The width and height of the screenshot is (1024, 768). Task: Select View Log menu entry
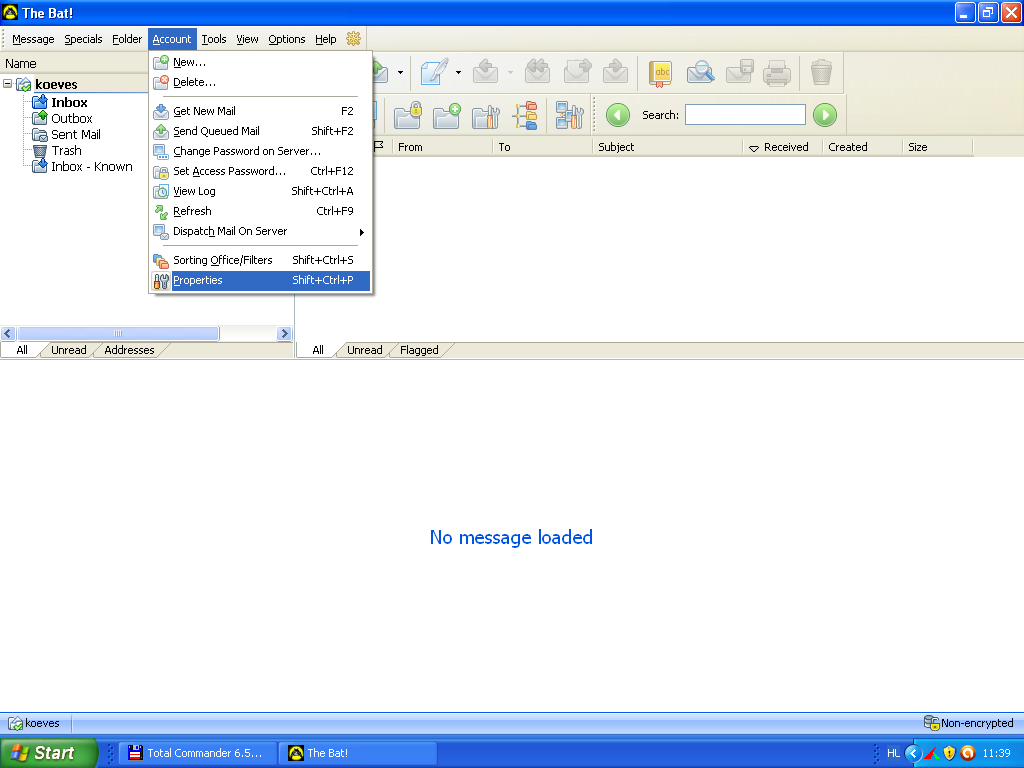click(261, 191)
